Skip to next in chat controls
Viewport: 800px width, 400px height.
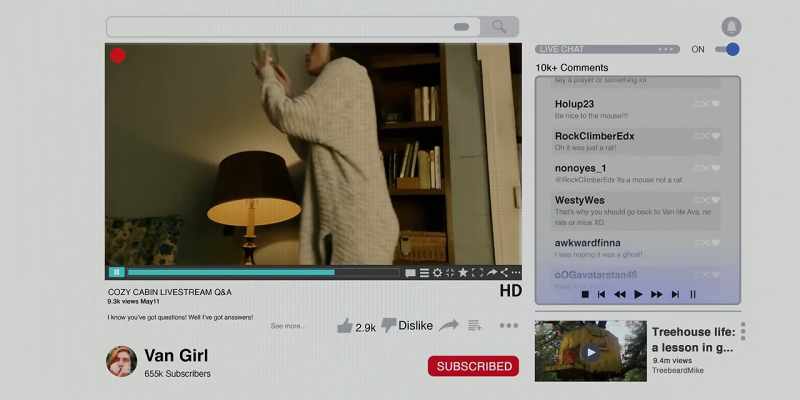tap(675, 294)
